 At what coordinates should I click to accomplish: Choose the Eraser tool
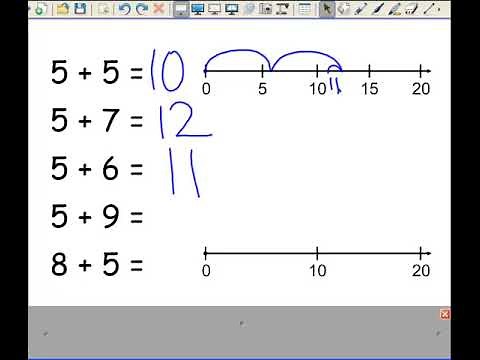pyautogui.click(x=411, y=9)
